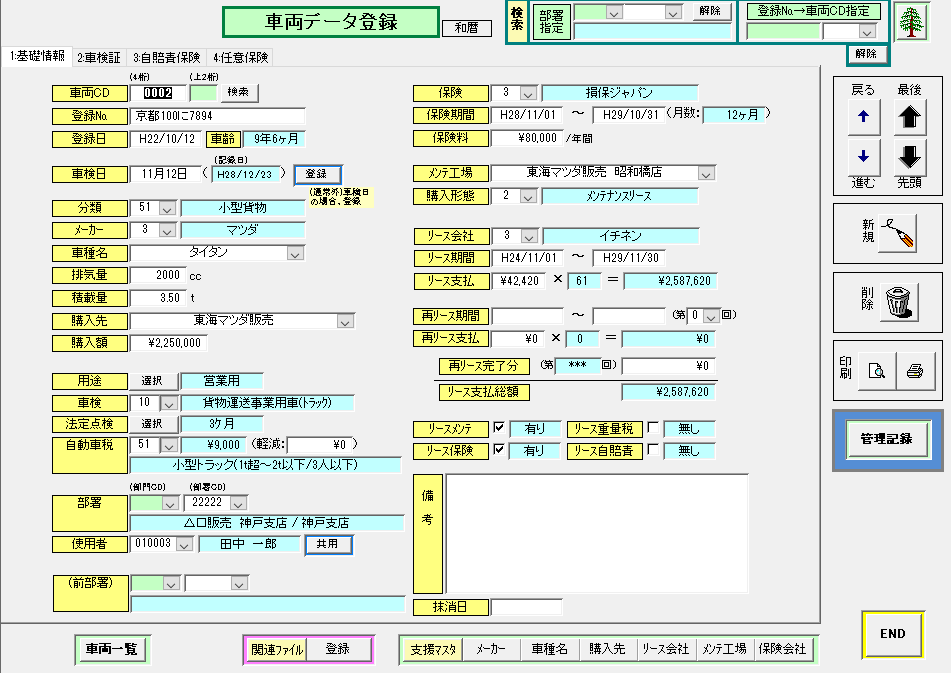This screenshot has width=951, height=673.
Task: Jump to last record with big up arrow
Action: (x=909, y=116)
